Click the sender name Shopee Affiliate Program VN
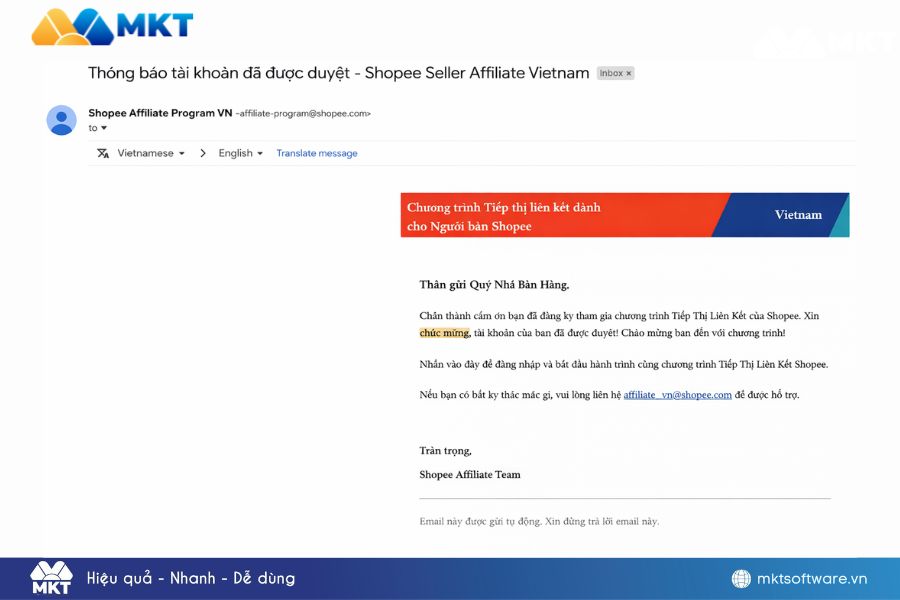 (159, 113)
